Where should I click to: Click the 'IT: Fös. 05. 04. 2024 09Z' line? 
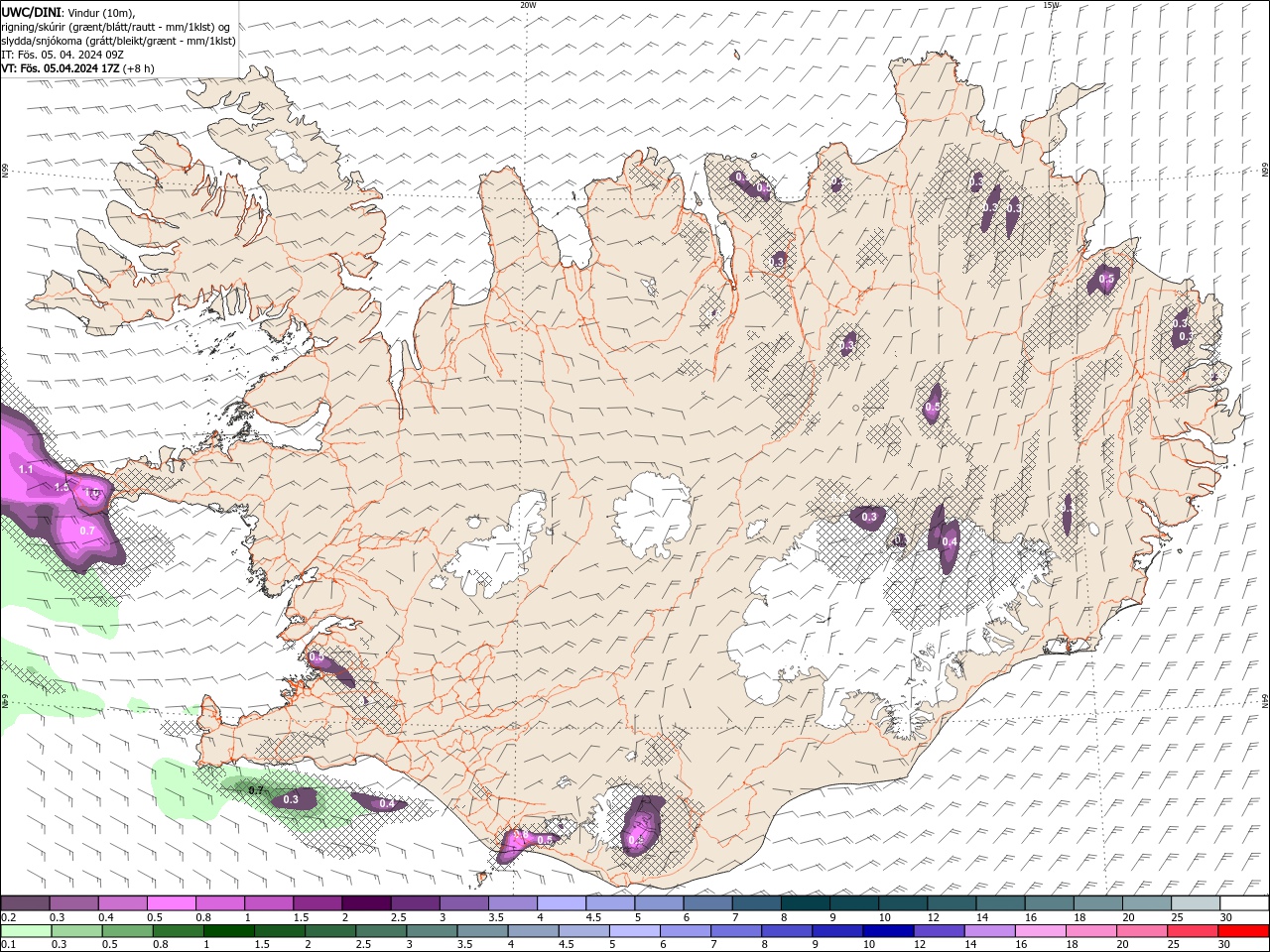pos(63,54)
